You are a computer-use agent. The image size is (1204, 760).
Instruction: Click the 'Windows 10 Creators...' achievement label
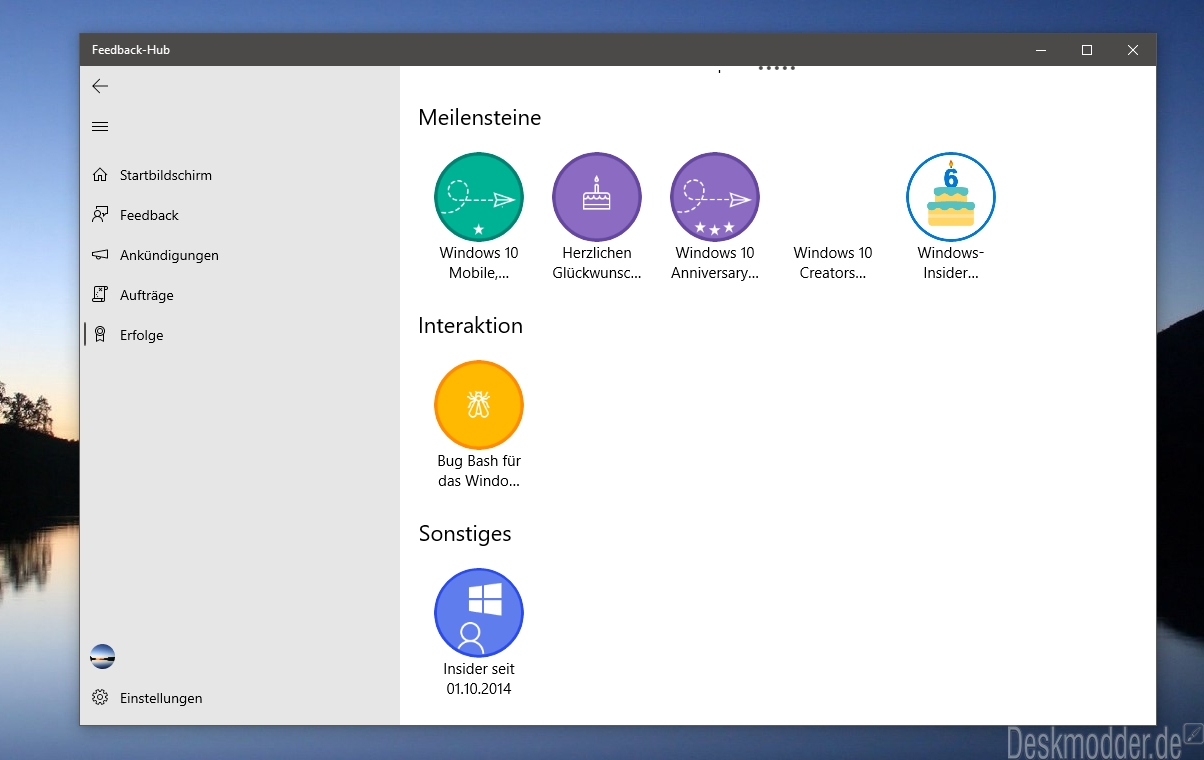point(833,263)
